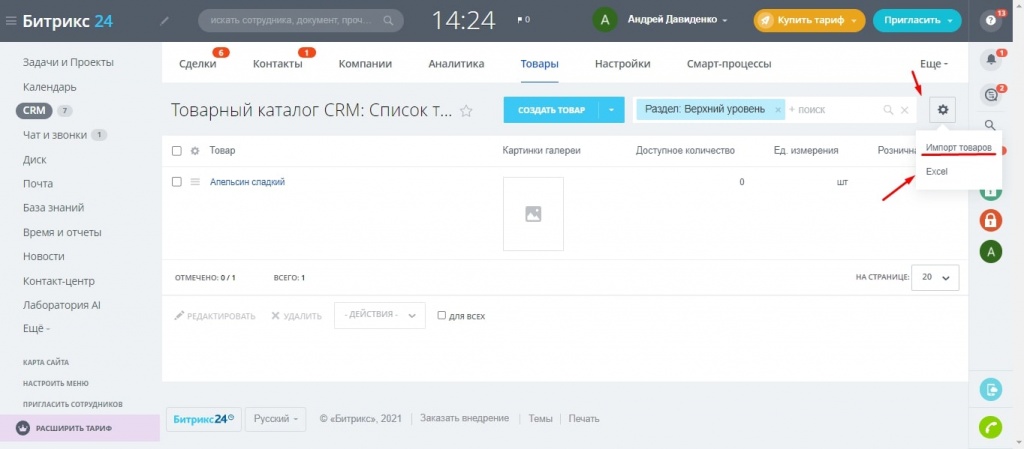Switch to the 'Сделки' tab
Viewport: 1024px width, 449px height.
point(197,64)
